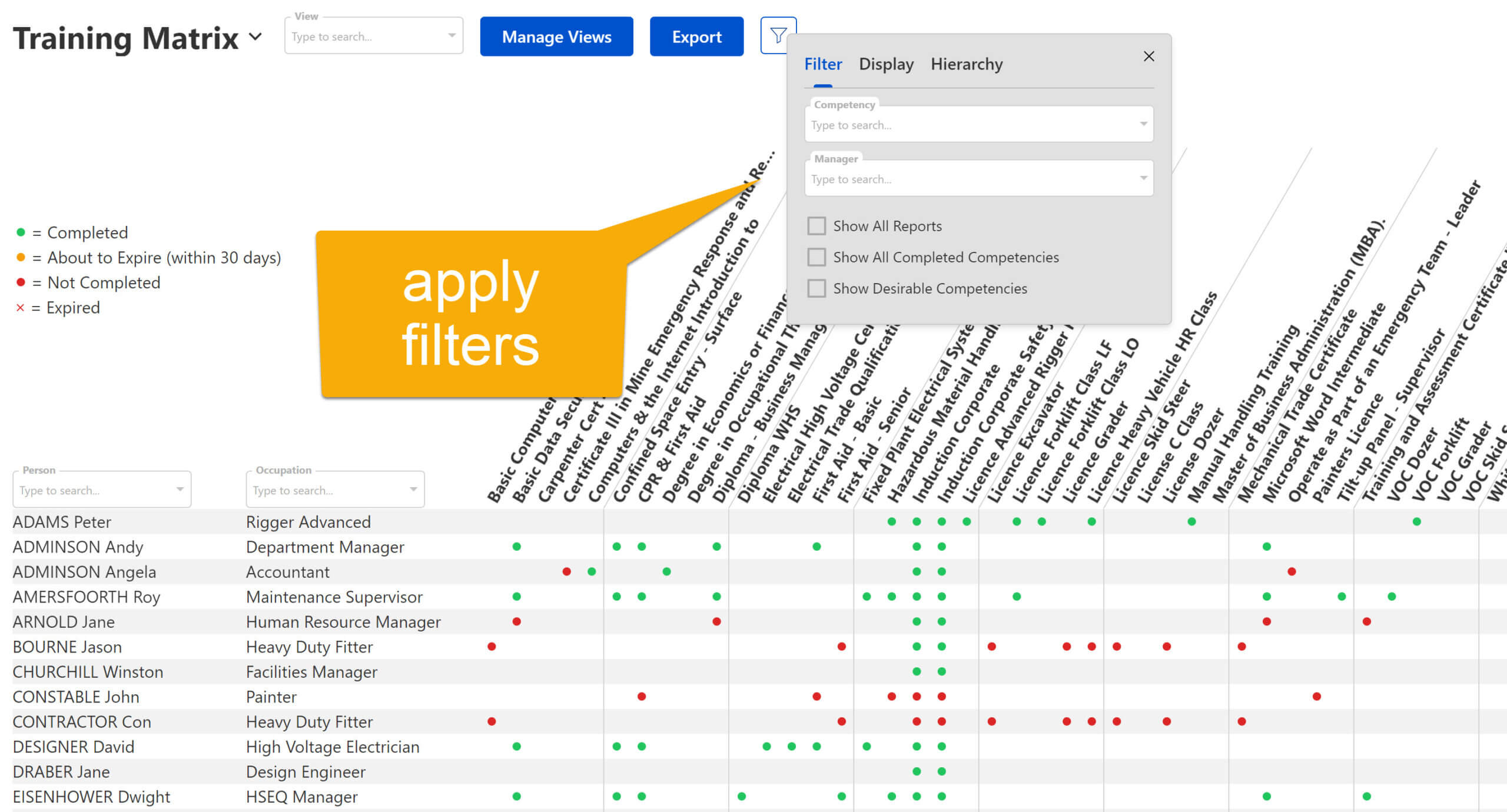Open the Manager filter dropdown
Screen dimensions: 1507x812
[1143, 178]
